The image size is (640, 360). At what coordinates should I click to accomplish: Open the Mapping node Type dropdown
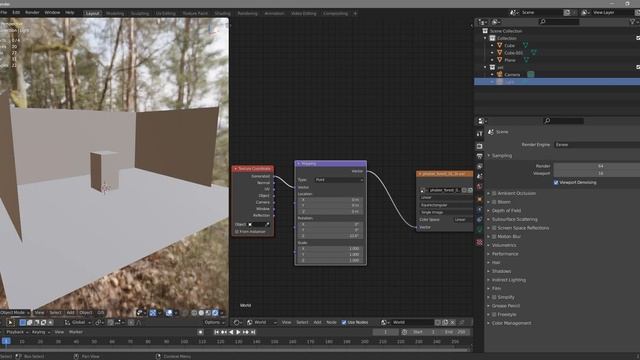(339, 180)
